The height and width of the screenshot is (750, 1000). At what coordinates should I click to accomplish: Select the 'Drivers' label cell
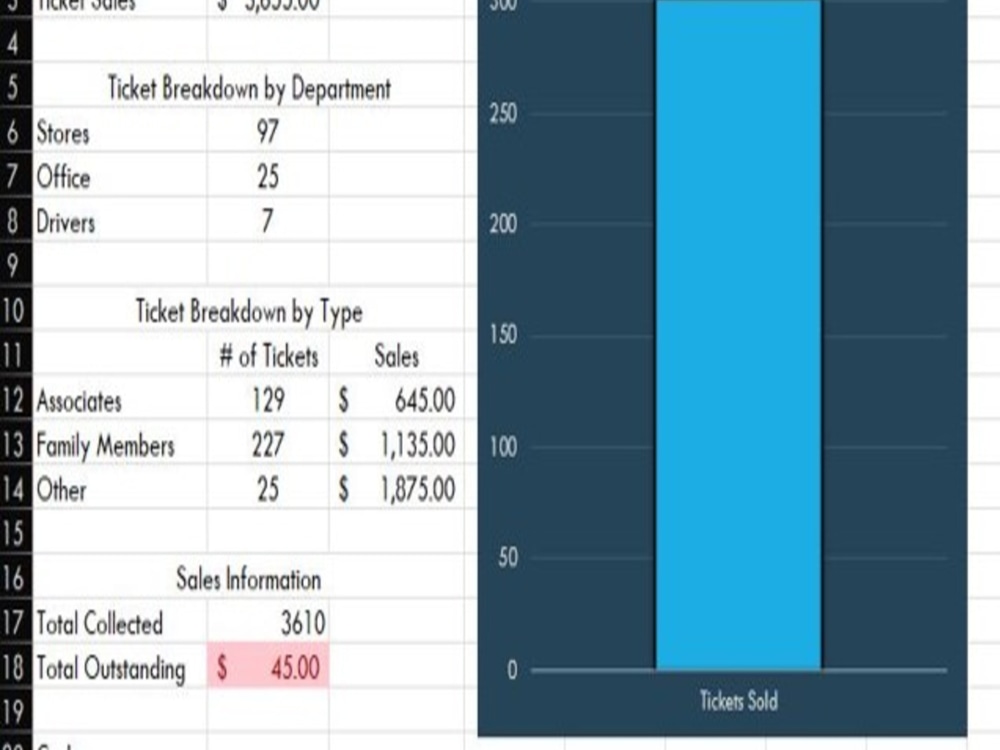120,221
